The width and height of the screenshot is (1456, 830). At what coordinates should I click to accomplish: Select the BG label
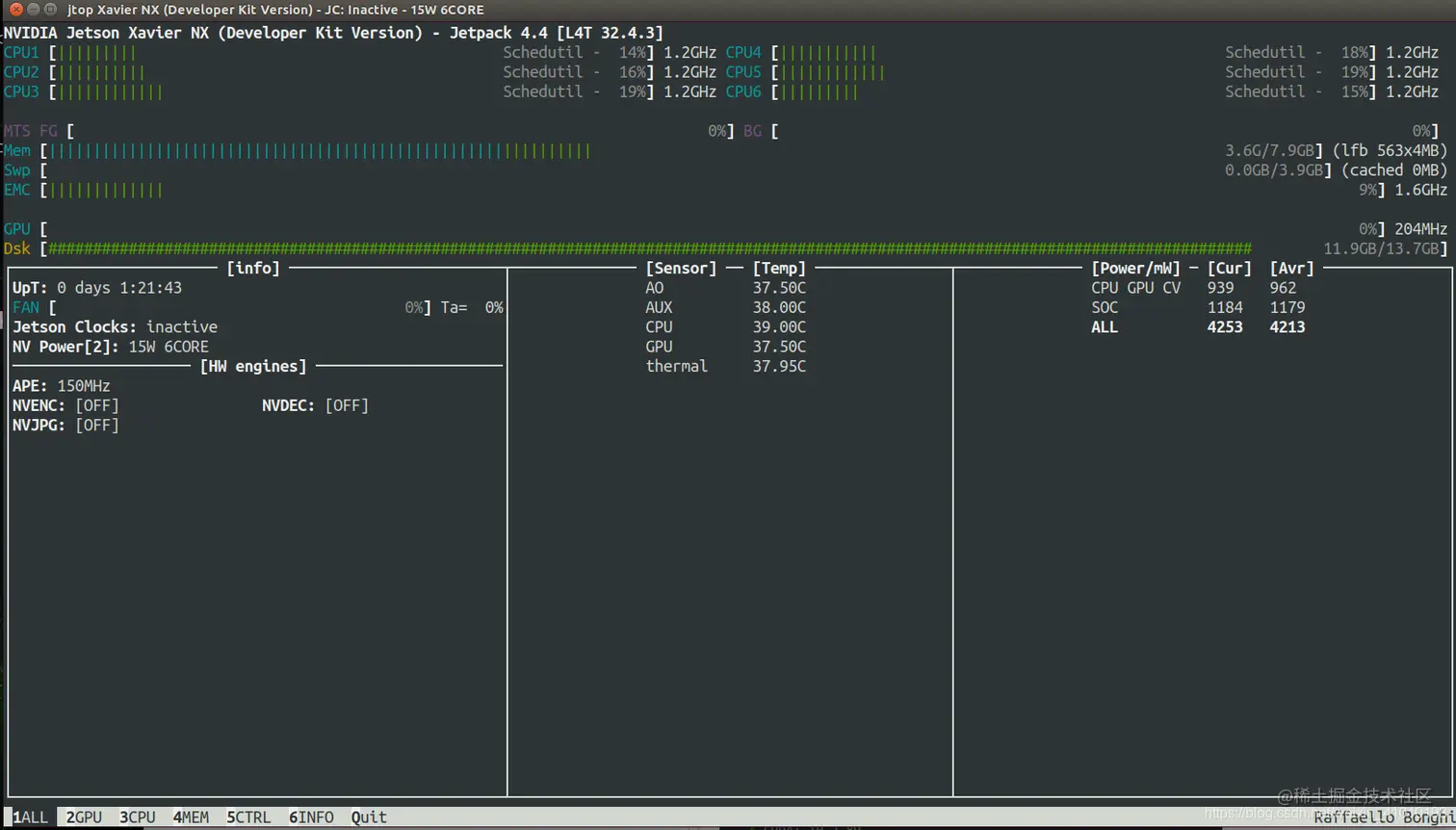[752, 131]
